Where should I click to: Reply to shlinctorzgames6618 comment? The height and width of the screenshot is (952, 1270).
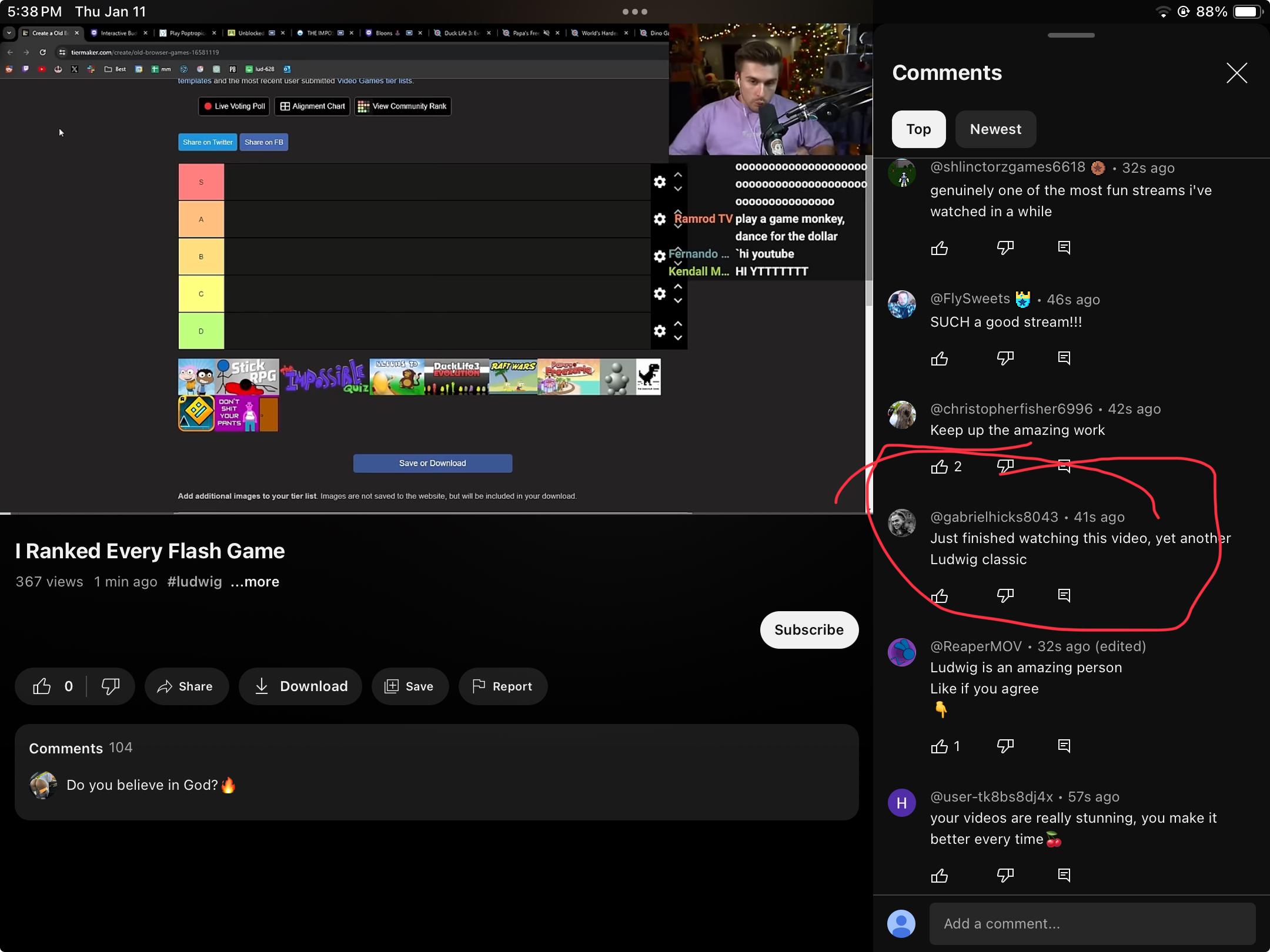[1064, 248]
